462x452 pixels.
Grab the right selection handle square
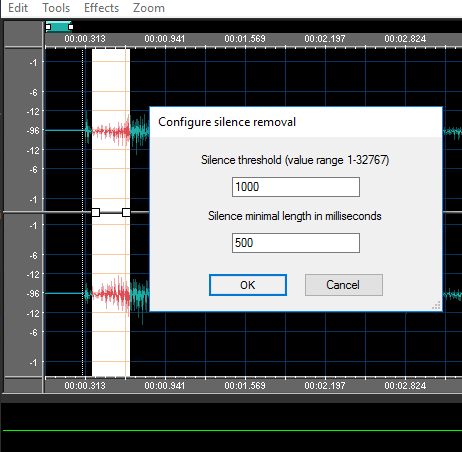point(126,212)
